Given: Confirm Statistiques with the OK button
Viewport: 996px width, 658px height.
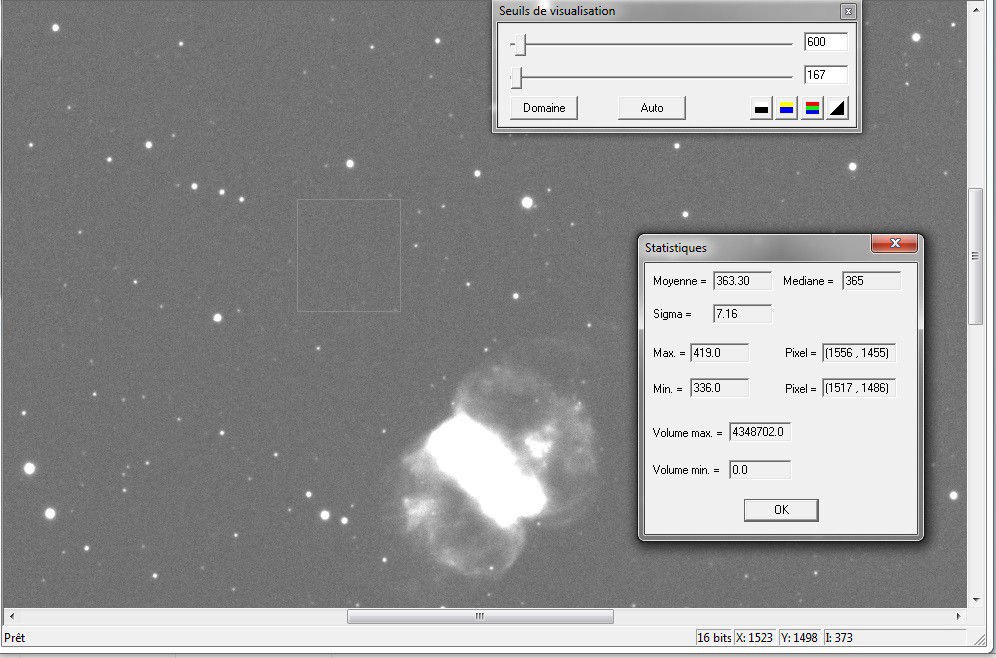Looking at the screenshot, I should click(x=781, y=510).
